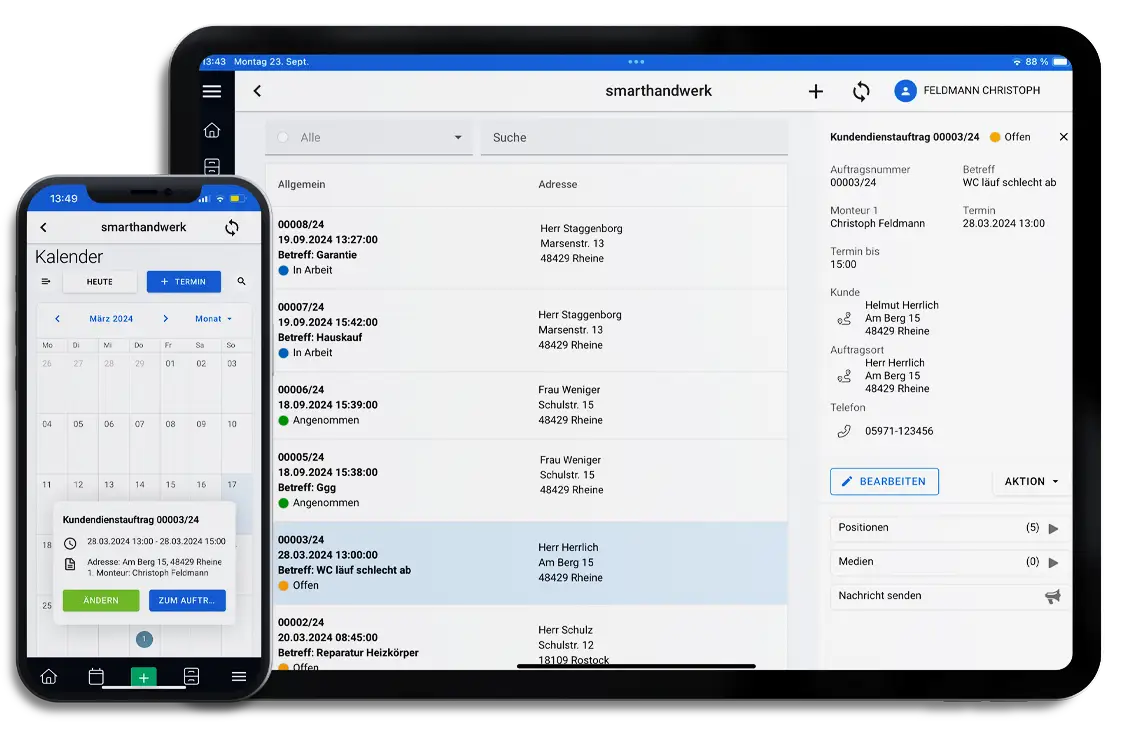The width and height of the screenshot is (1137, 740).
Task: Open the Alle filter dropdown
Action: [458, 137]
